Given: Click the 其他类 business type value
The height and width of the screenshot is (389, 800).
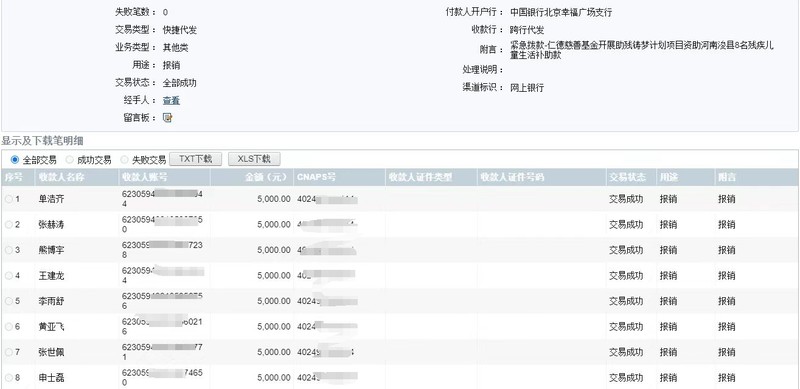Looking at the screenshot, I should pos(176,48).
